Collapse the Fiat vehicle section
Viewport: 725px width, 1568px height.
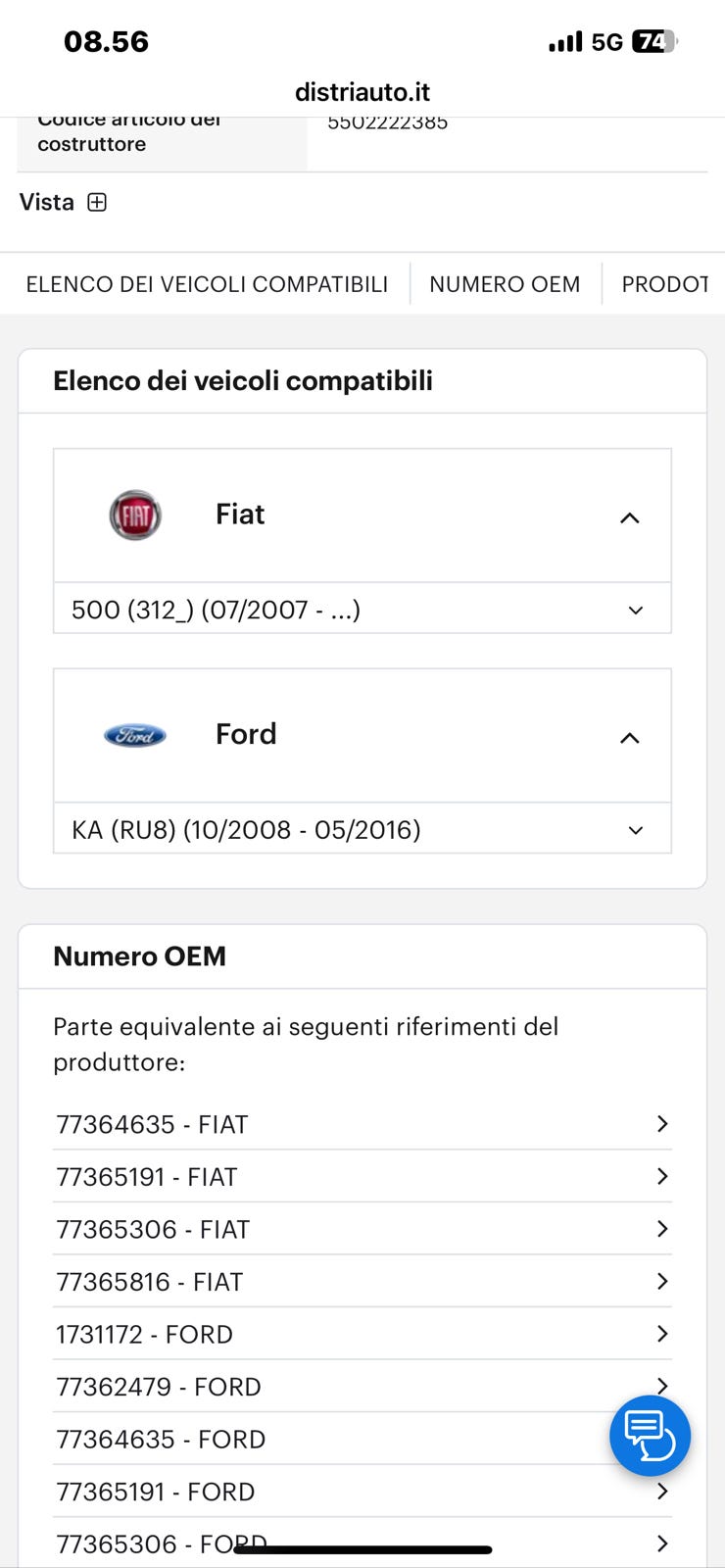pos(630,517)
